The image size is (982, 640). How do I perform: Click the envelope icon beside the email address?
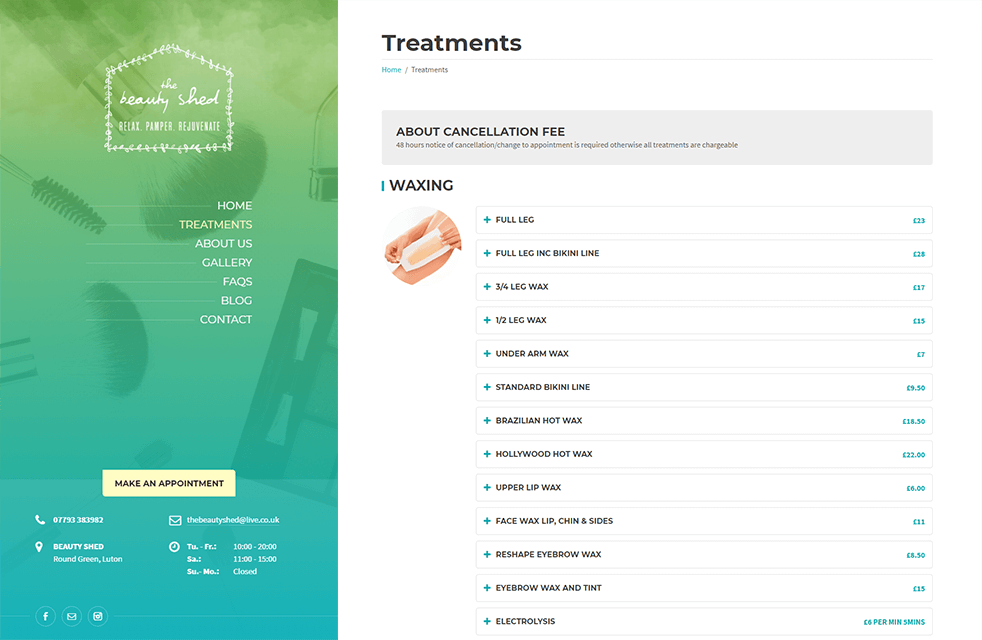tap(175, 520)
